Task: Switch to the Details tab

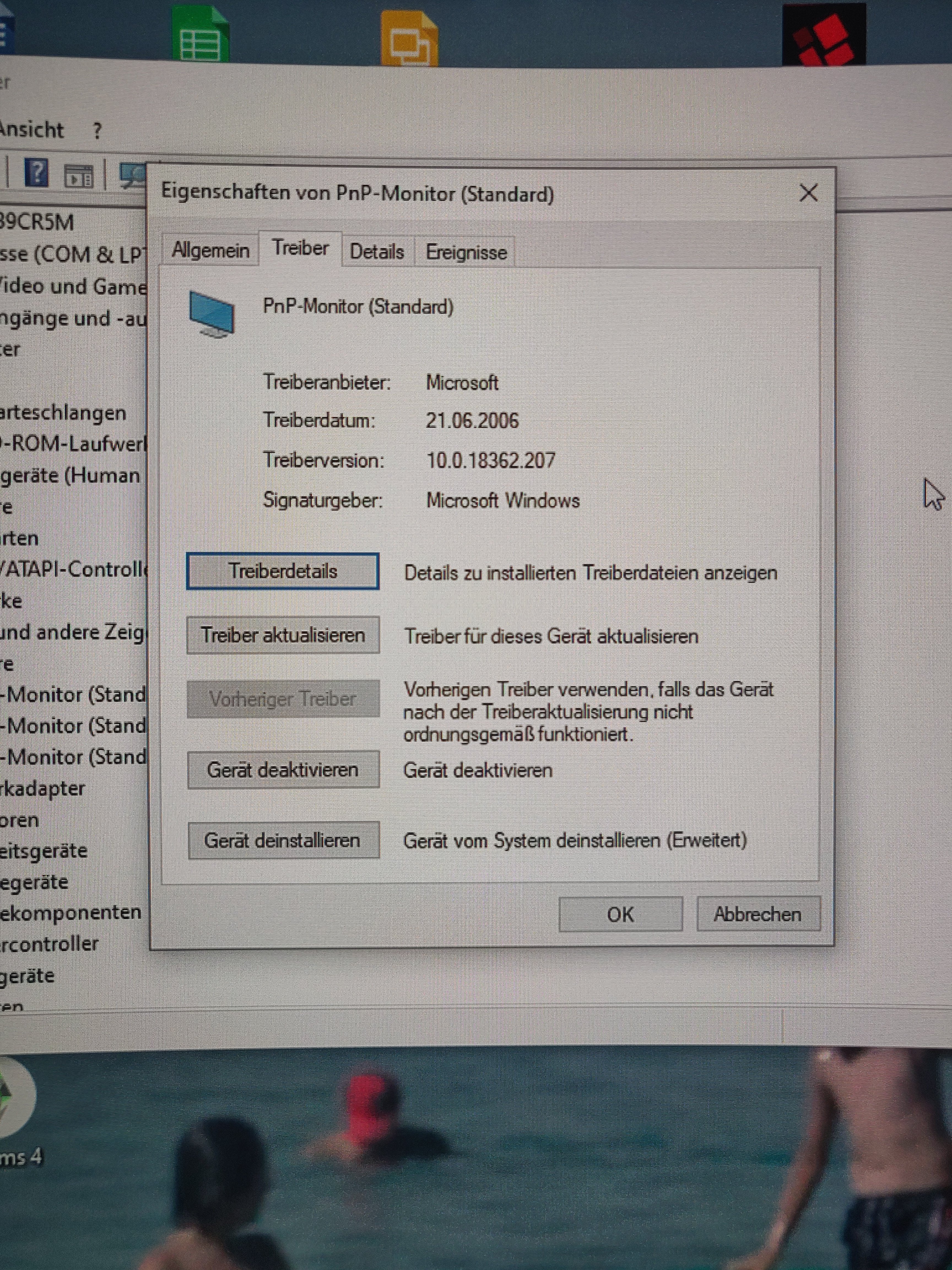Action: point(377,252)
